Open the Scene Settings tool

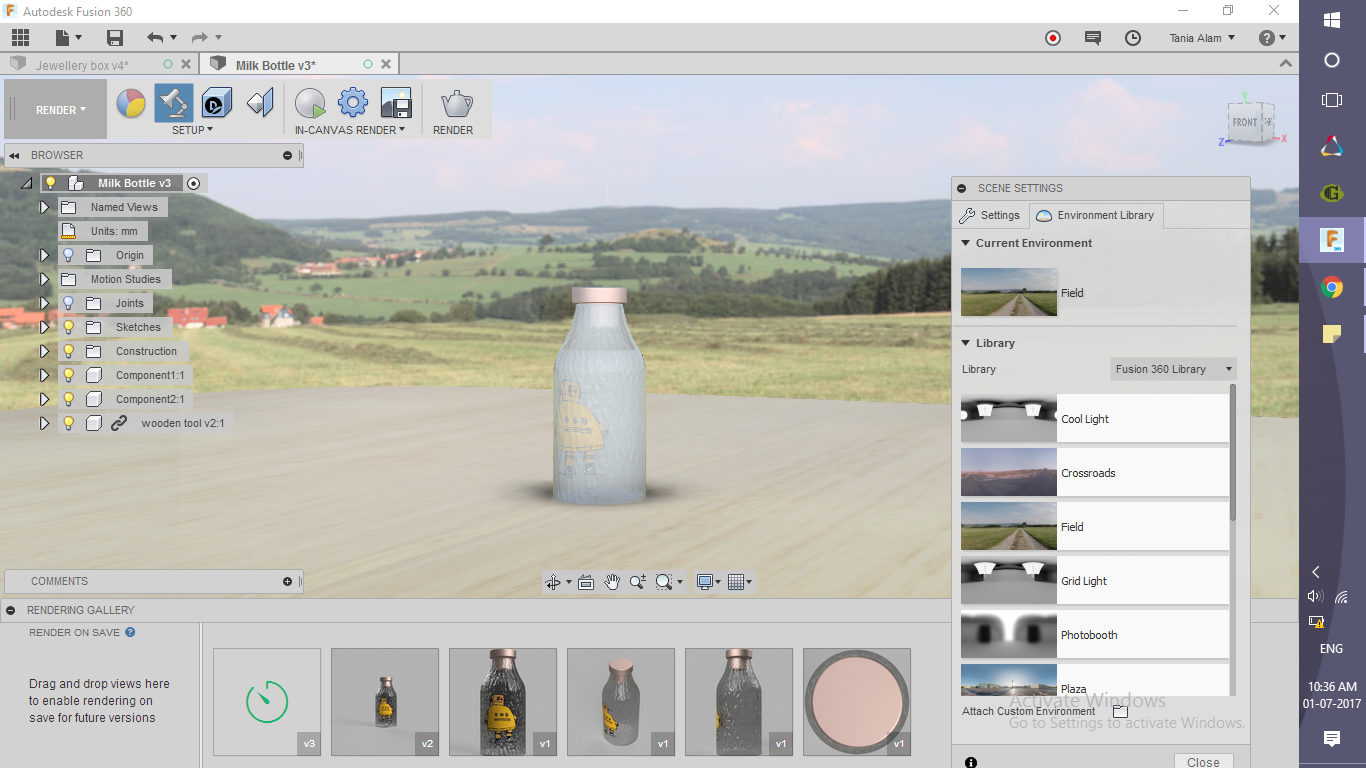174,103
